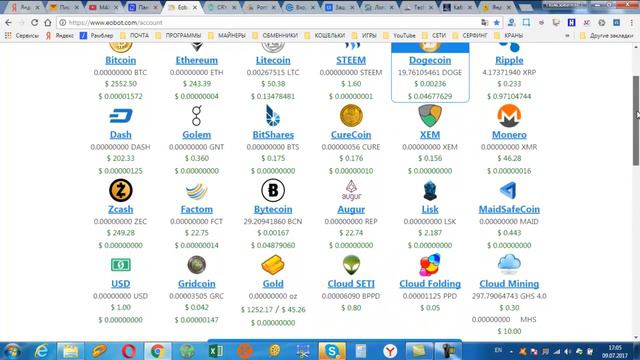The width and height of the screenshot is (640, 360).
Task: Click the BitShares logo icon
Action: pos(273,116)
